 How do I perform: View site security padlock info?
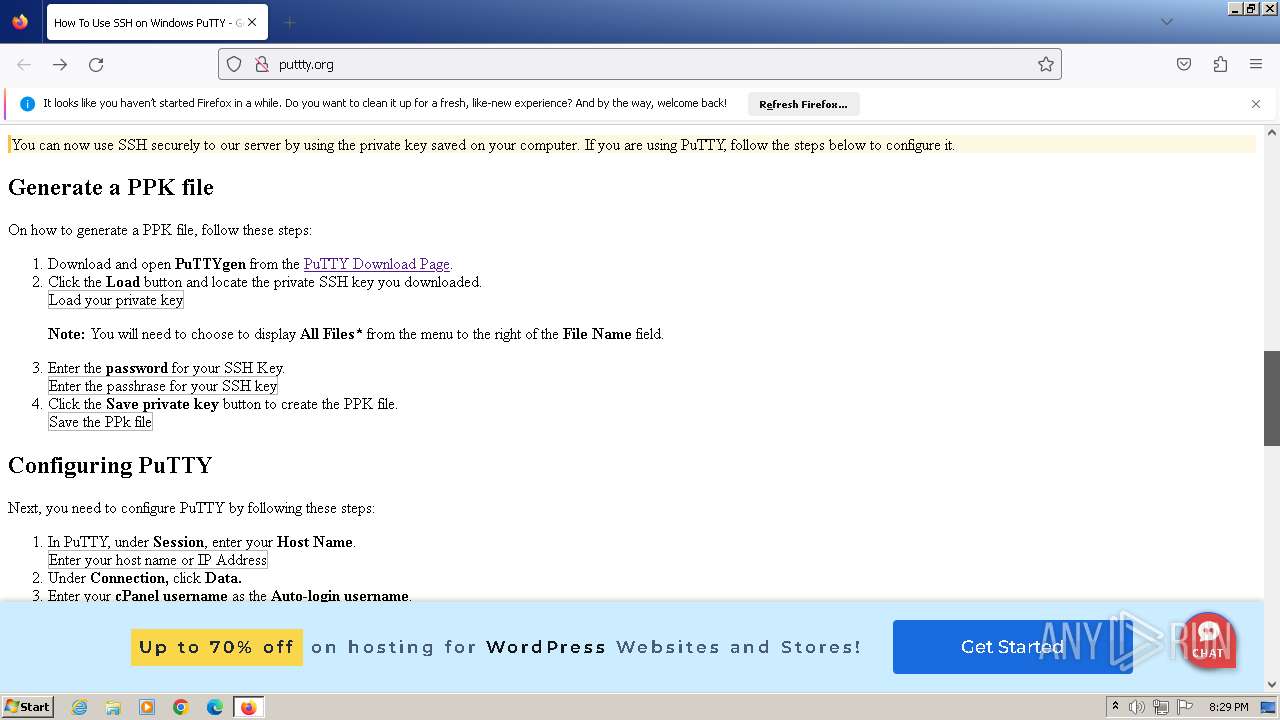click(x=262, y=64)
